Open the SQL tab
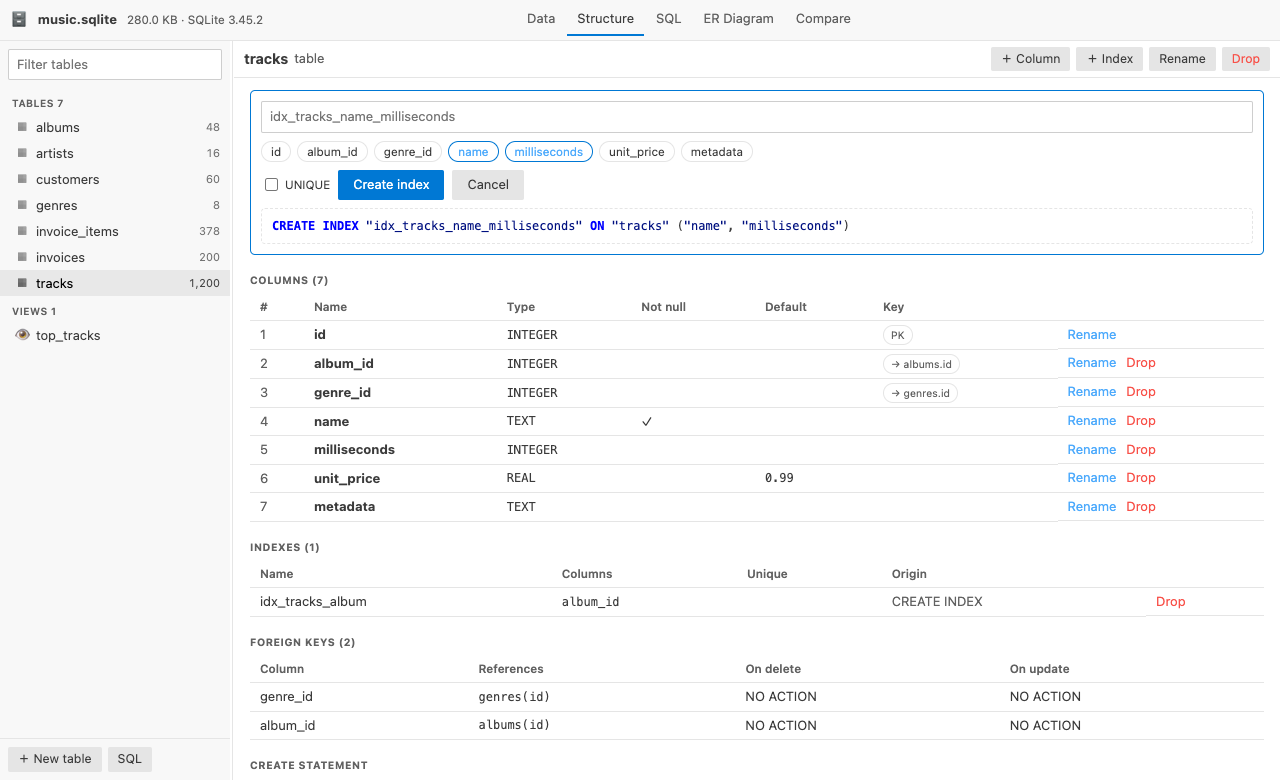The height and width of the screenshot is (780, 1280). click(669, 18)
